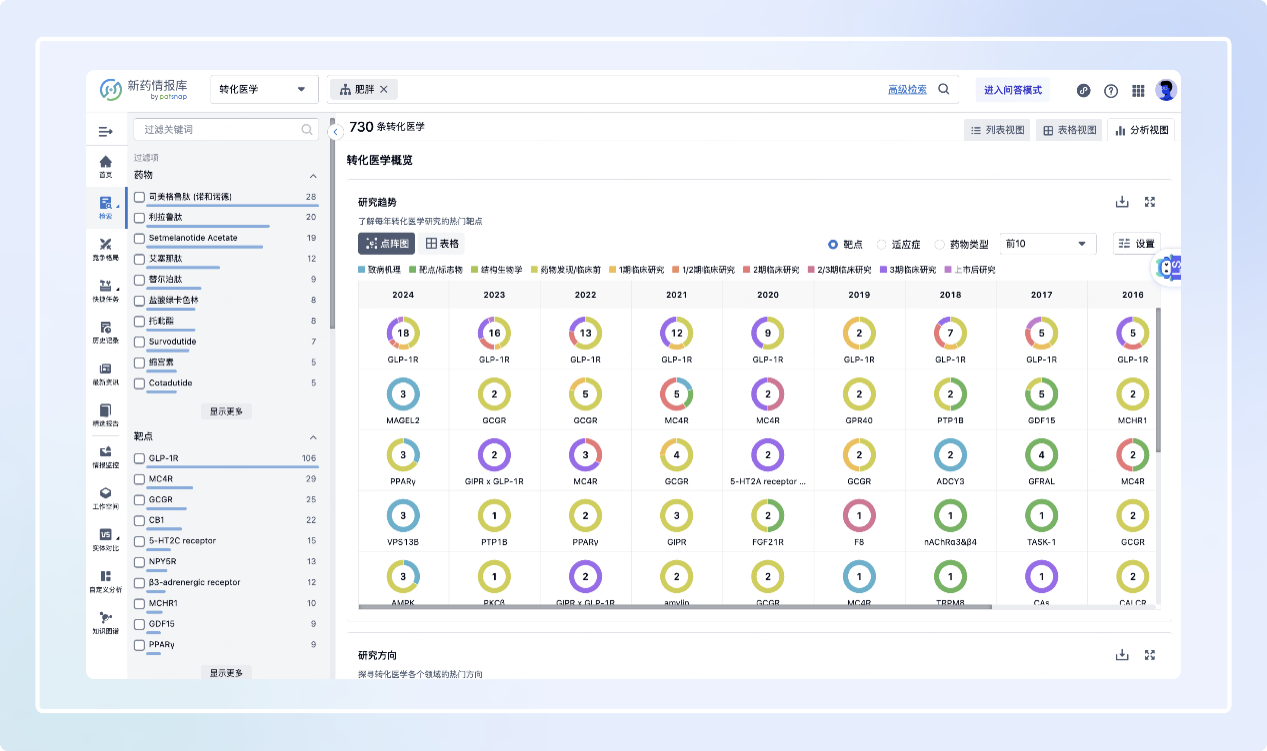Click the chart vertical scrollbar
The height and width of the screenshot is (751, 1267).
[x=1158, y=379]
